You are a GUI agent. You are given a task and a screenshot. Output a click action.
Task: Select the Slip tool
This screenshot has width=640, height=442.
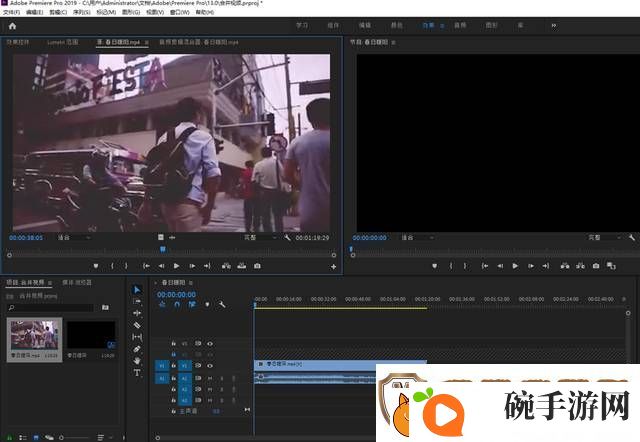pos(137,337)
